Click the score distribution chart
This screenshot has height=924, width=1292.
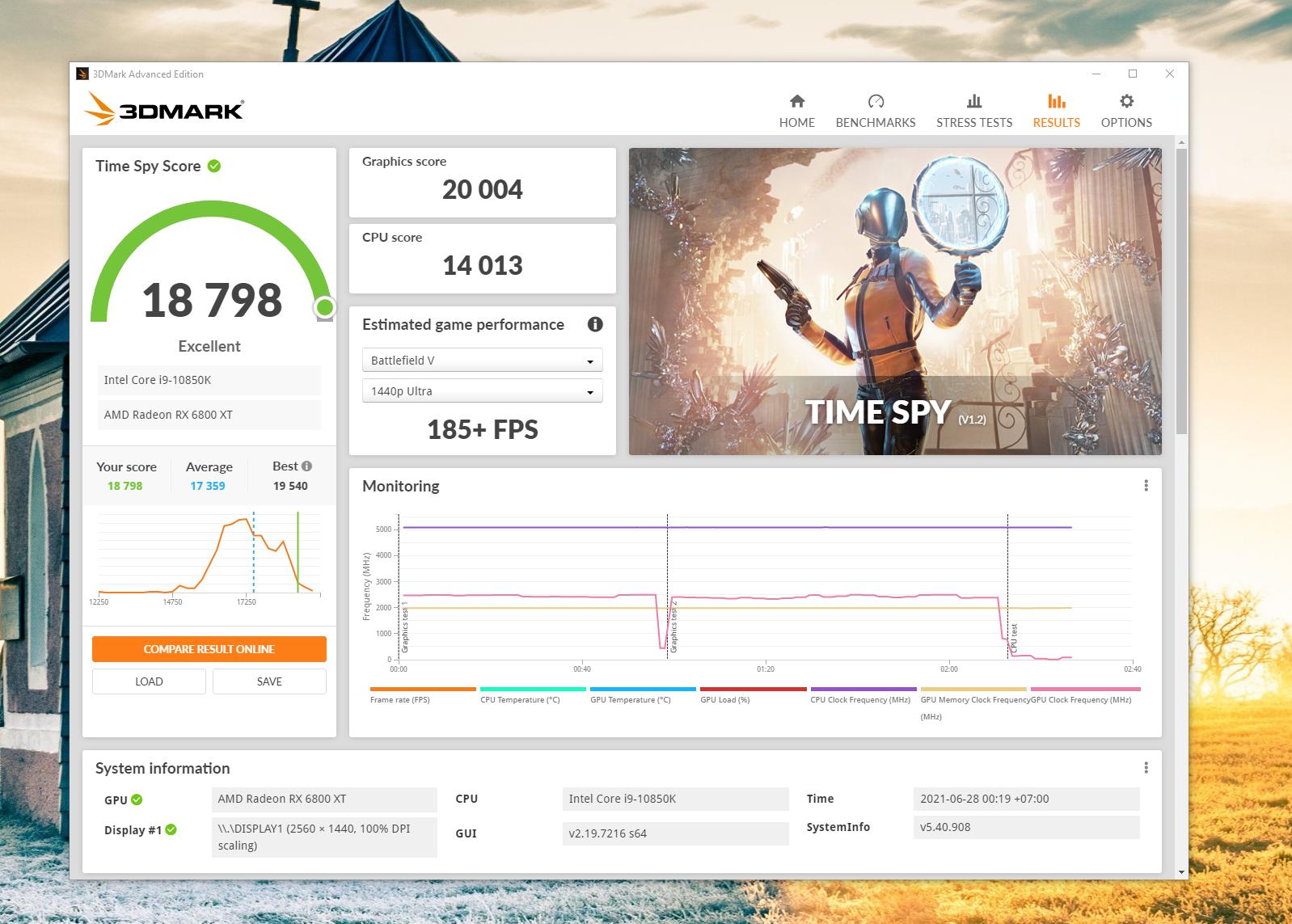pos(209,559)
